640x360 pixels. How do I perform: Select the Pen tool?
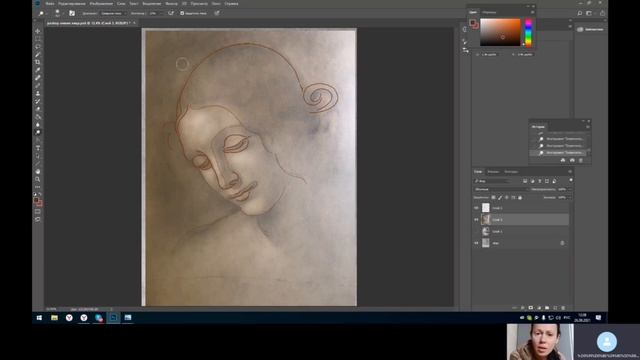click(x=38, y=140)
